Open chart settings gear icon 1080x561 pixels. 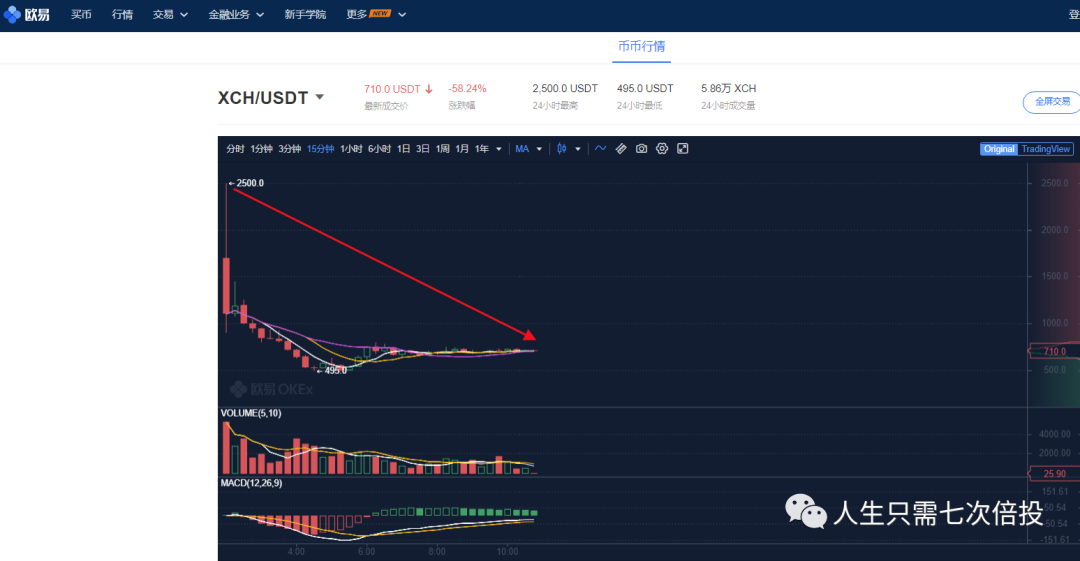pos(662,149)
